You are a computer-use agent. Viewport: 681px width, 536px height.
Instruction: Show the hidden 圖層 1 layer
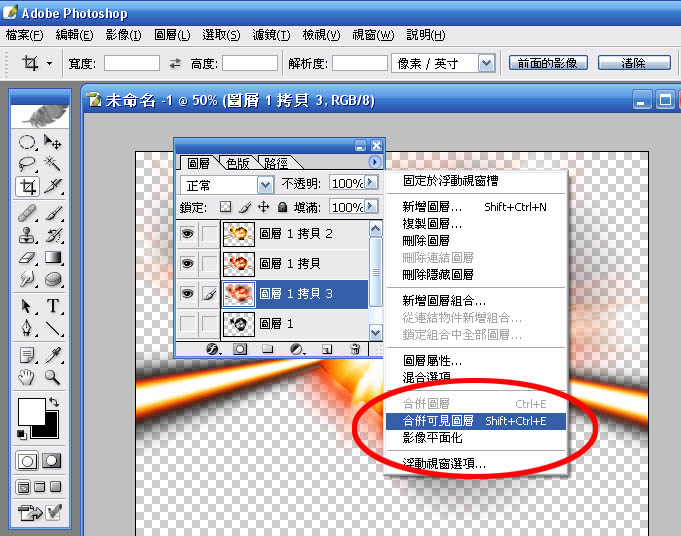click(x=187, y=323)
